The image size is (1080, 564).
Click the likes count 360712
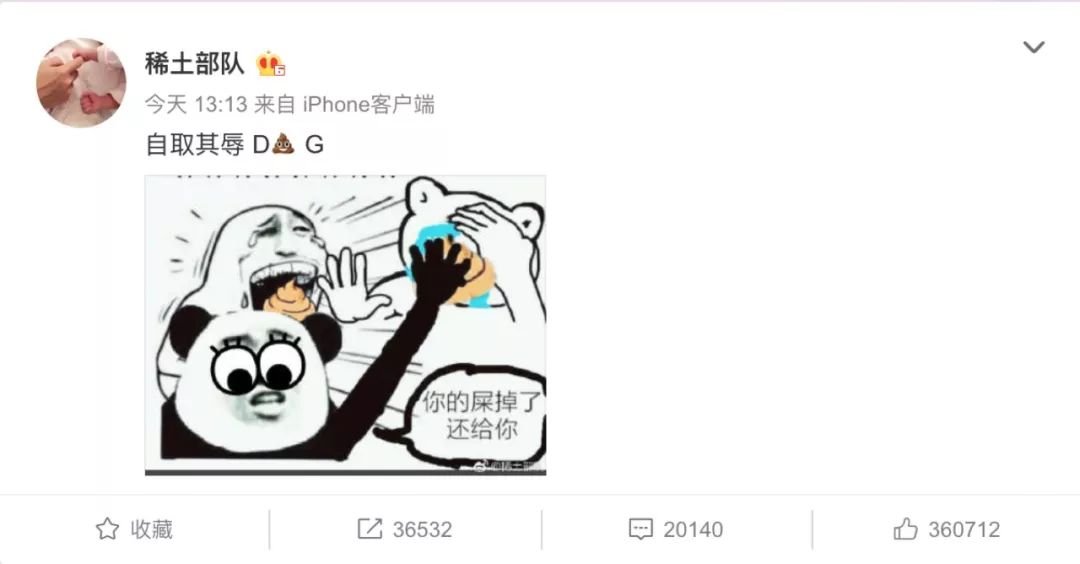964,530
